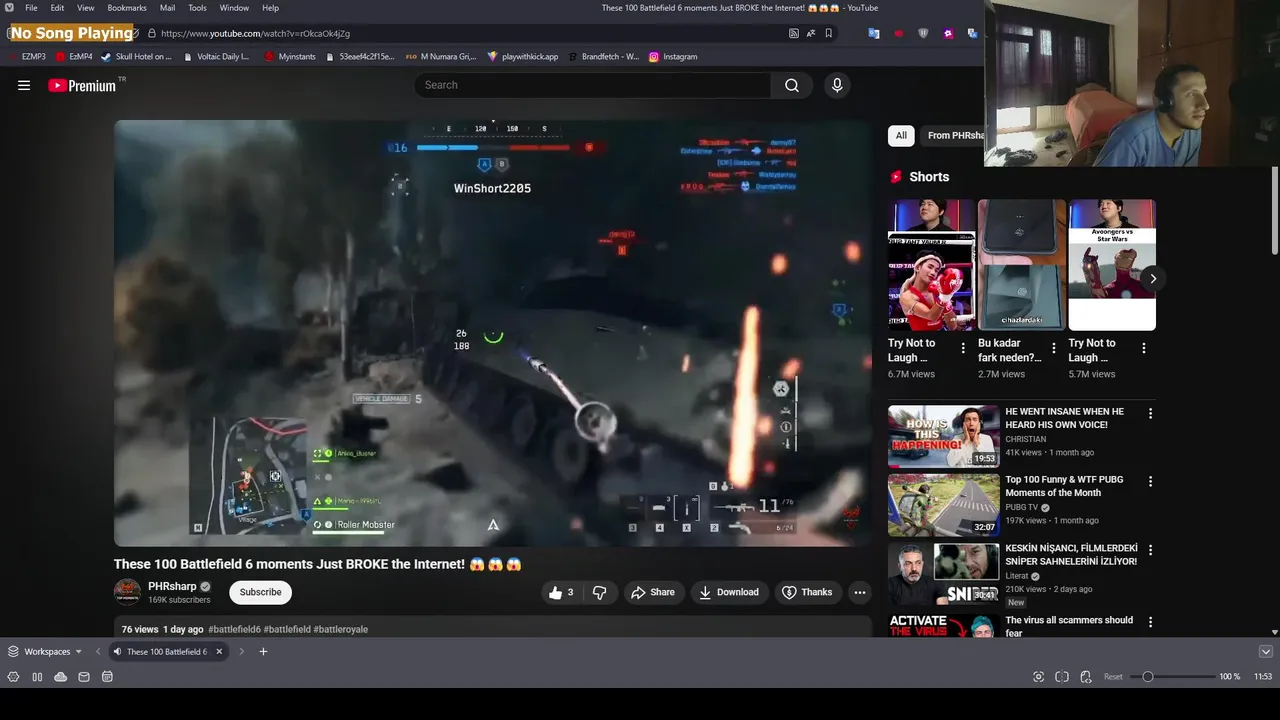
Task: Like the video
Action: click(x=561, y=592)
